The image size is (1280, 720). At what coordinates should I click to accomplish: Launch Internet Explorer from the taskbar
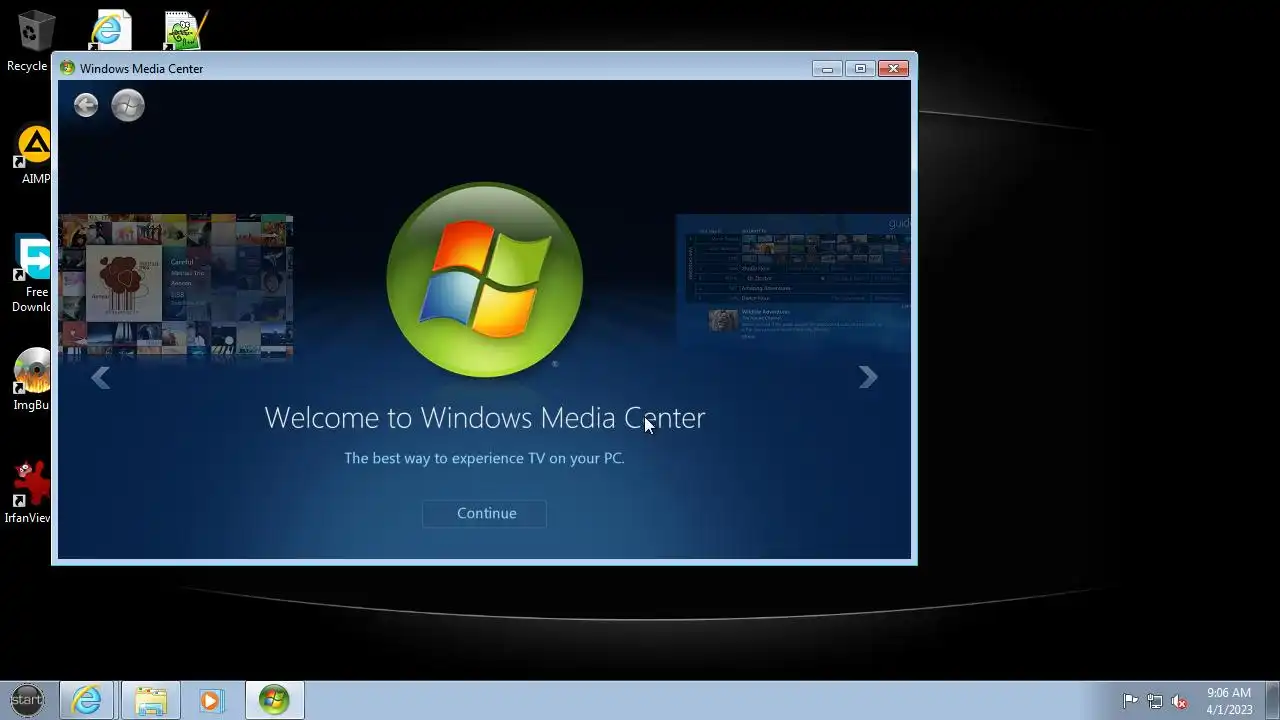(87, 700)
